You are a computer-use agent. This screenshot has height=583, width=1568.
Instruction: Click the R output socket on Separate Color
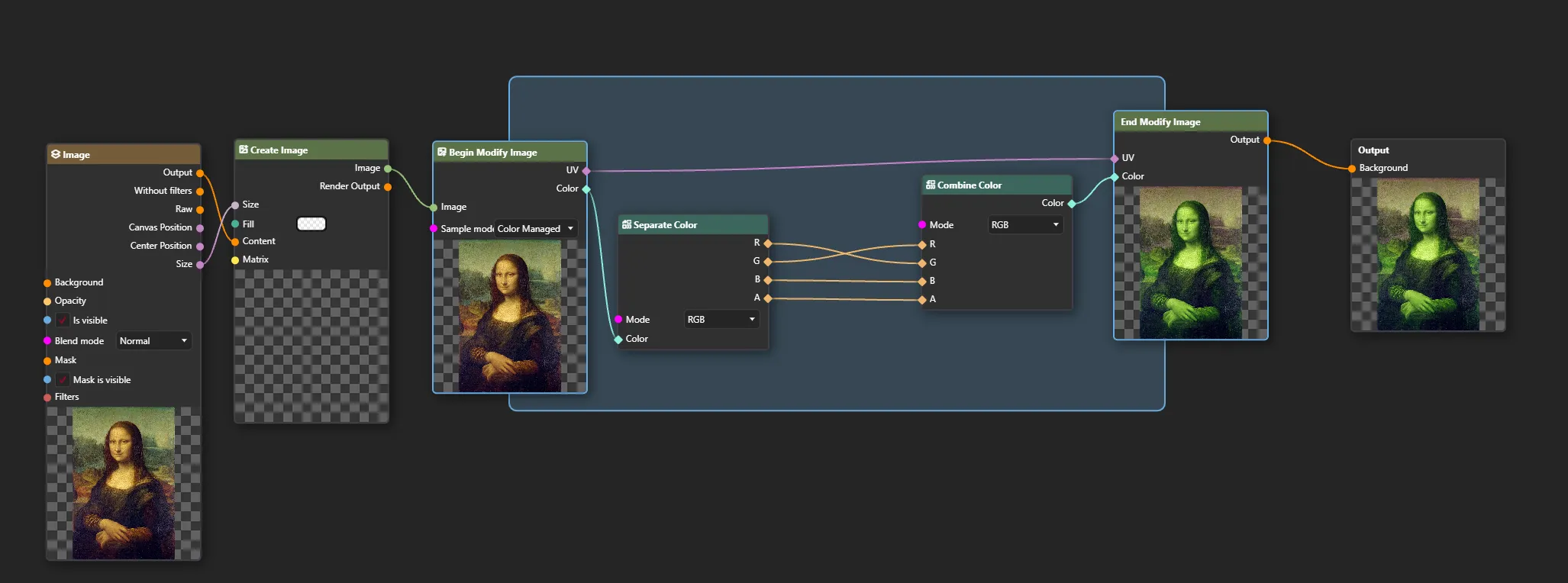coord(768,243)
